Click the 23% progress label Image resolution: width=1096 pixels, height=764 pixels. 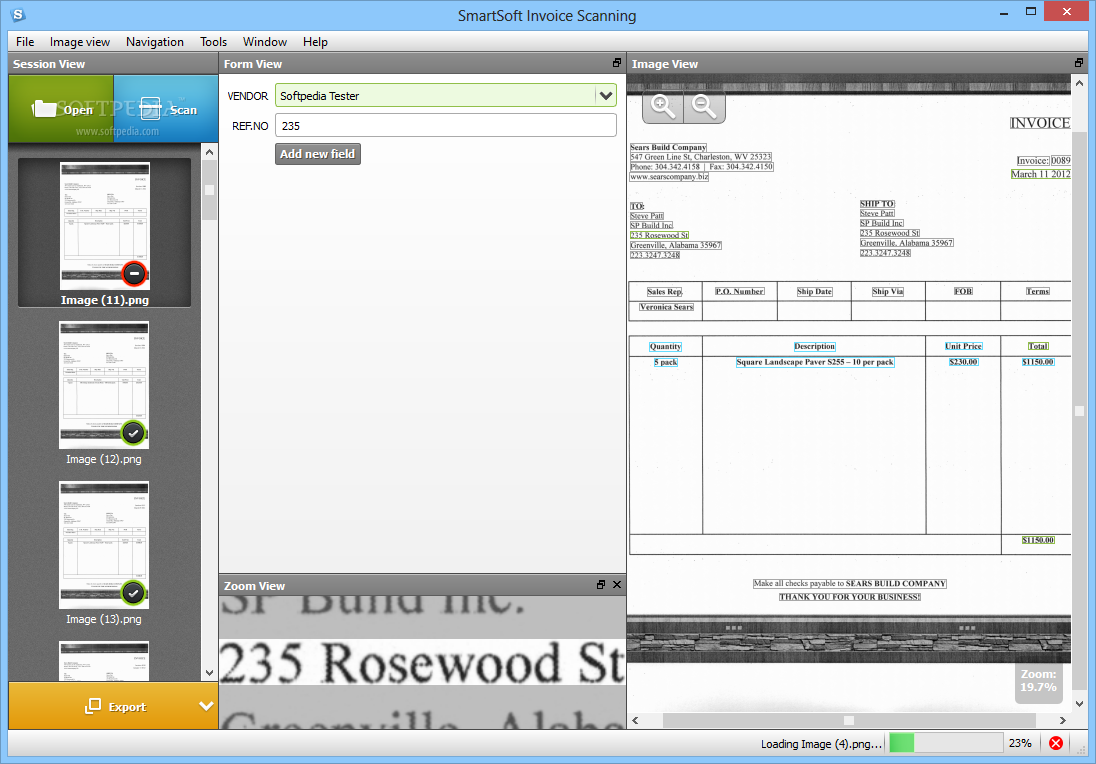[x=1020, y=743]
